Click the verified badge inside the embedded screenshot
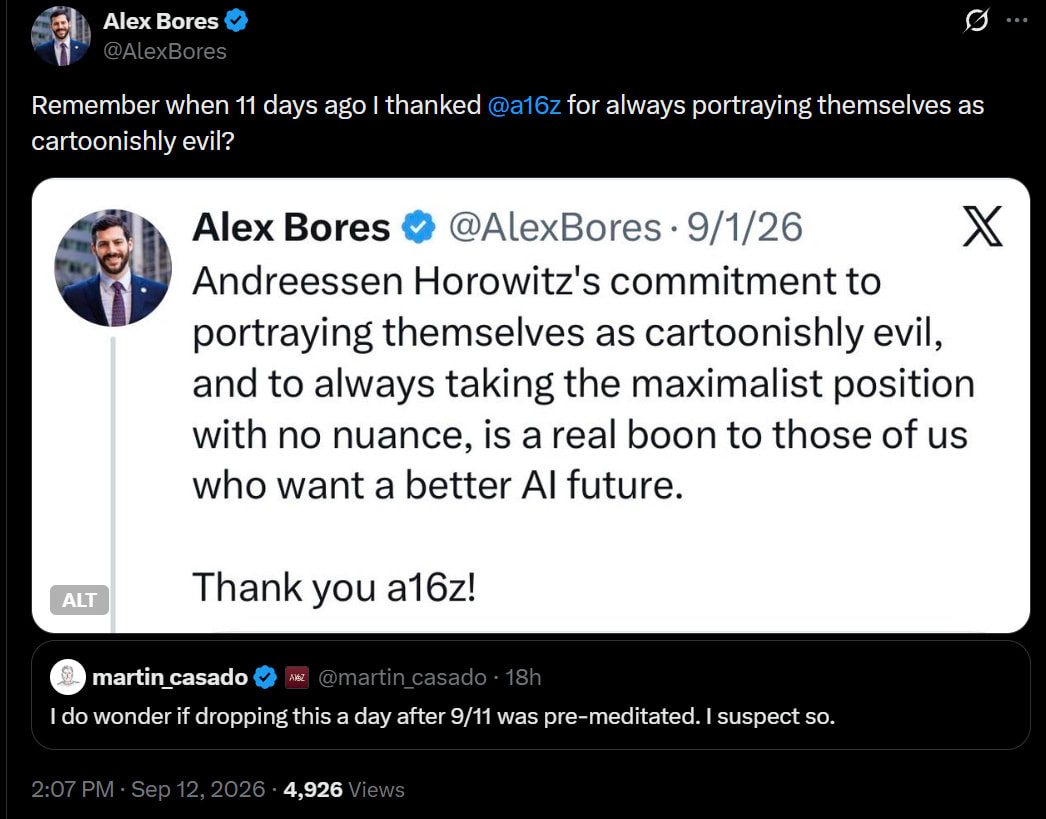 [x=418, y=227]
